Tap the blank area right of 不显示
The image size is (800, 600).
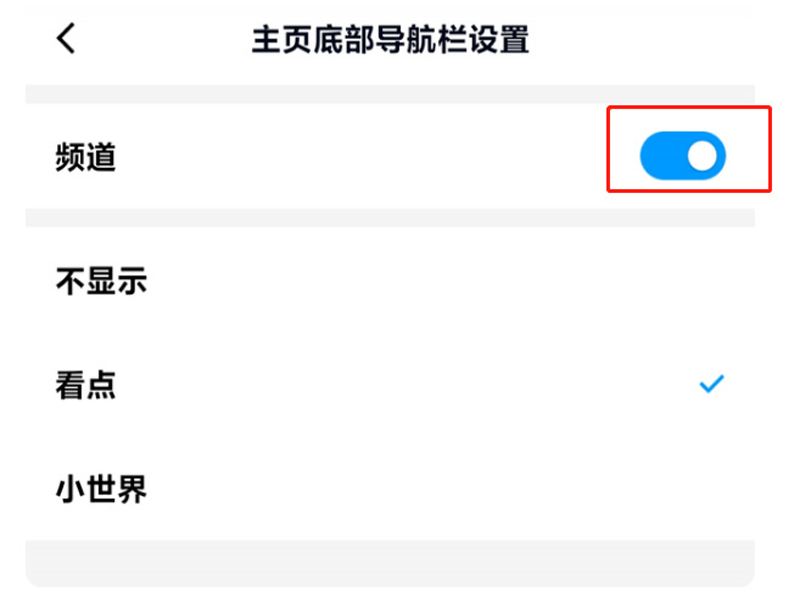click(449, 281)
